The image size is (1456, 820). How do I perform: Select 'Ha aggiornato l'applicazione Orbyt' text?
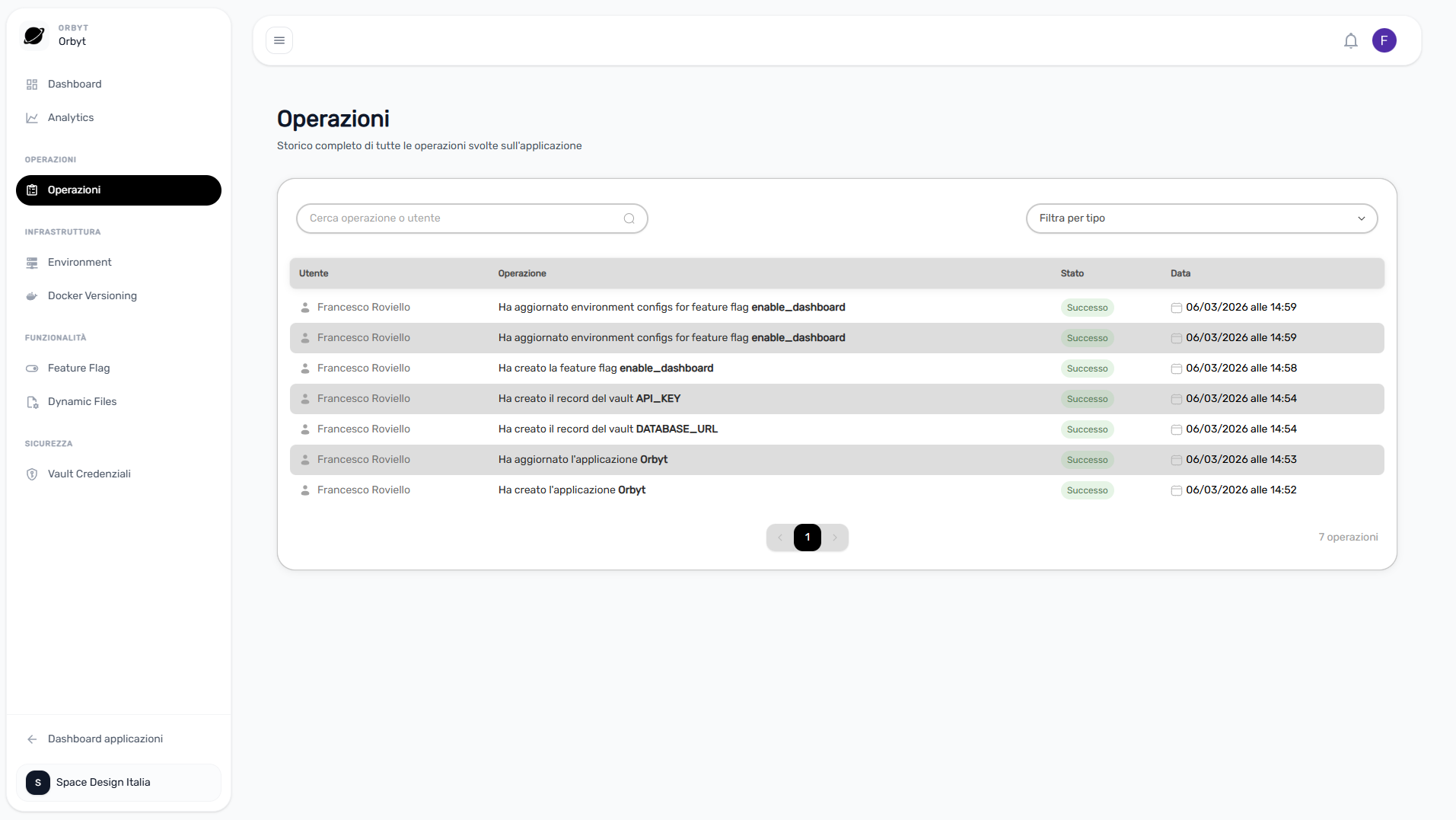click(583, 460)
